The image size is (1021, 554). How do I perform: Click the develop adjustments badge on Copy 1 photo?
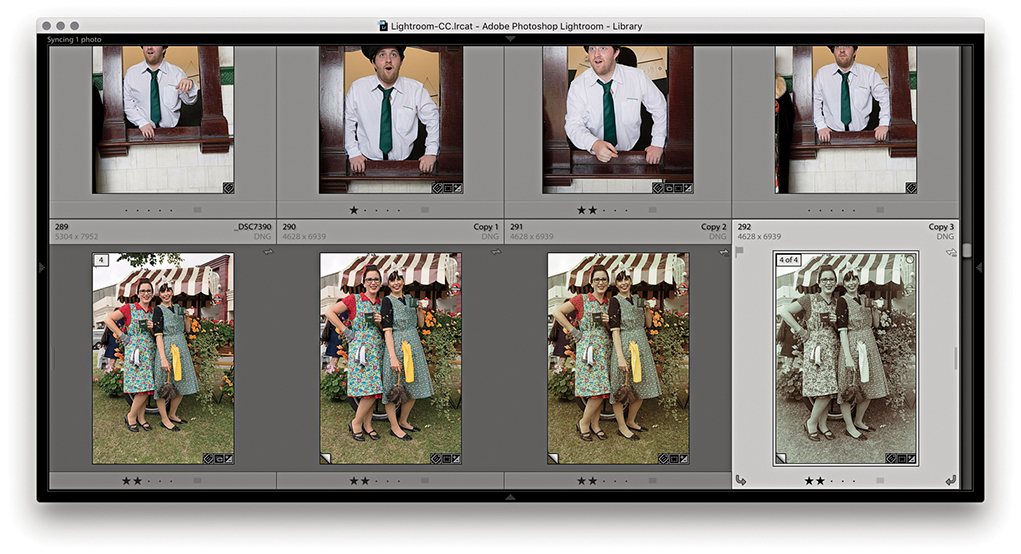click(456, 458)
